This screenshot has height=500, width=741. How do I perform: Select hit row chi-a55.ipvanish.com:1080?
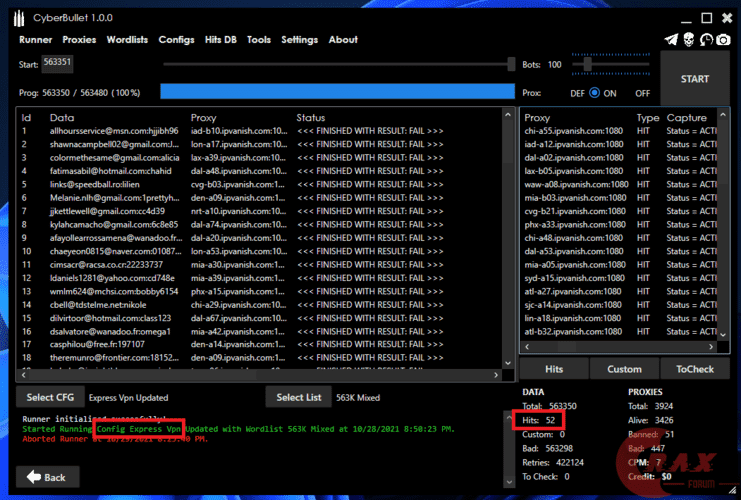point(620,131)
